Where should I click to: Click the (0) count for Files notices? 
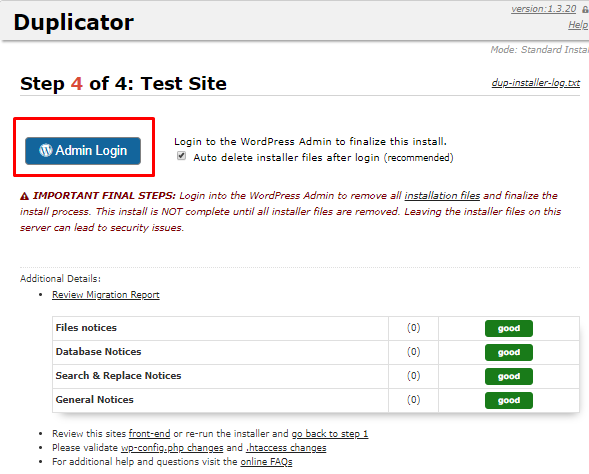pos(413,328)
